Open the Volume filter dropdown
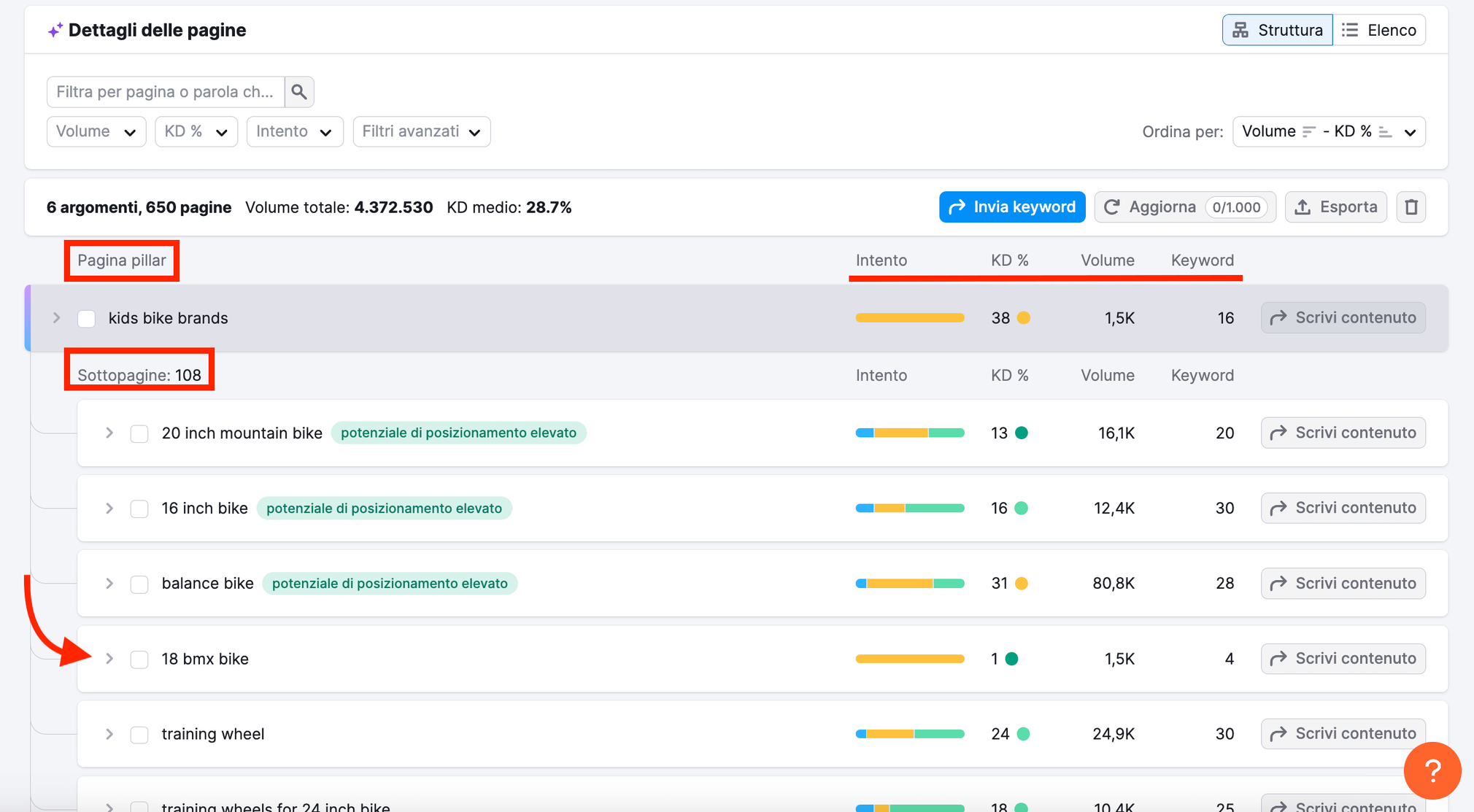 (96, 132)
